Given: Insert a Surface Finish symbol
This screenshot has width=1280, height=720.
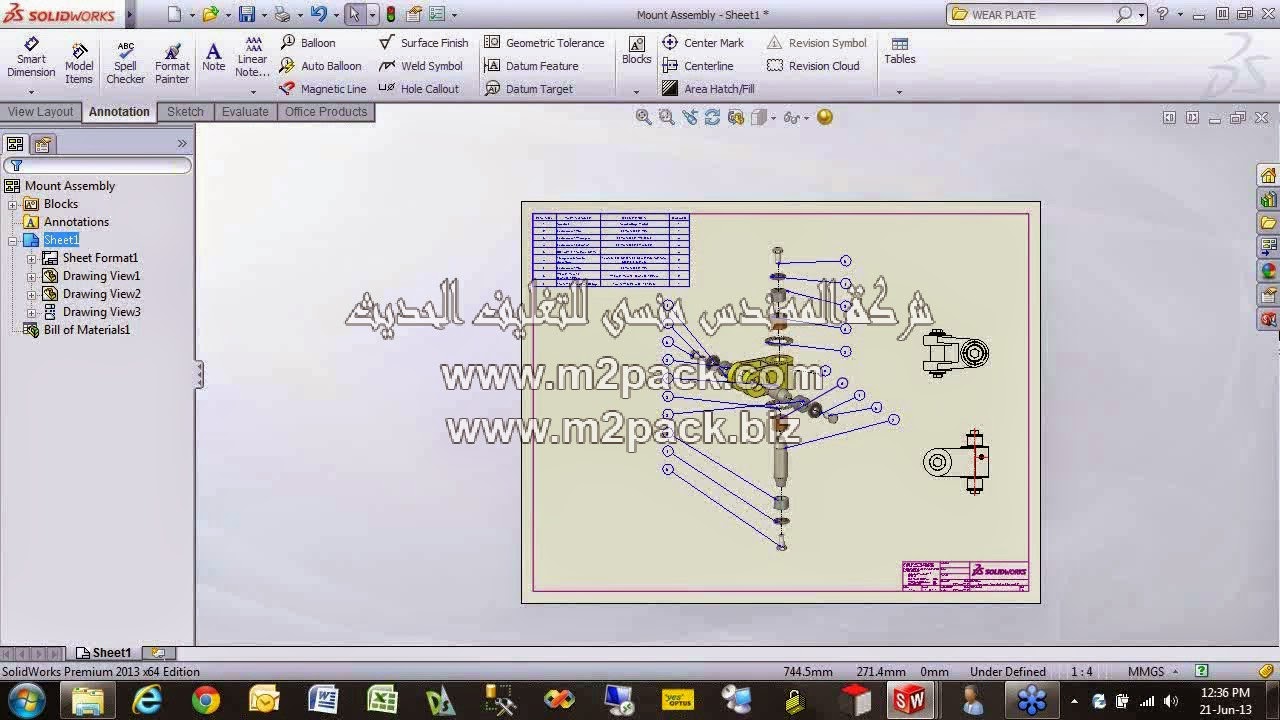Looking at the screenshot, I should [424, 43].
